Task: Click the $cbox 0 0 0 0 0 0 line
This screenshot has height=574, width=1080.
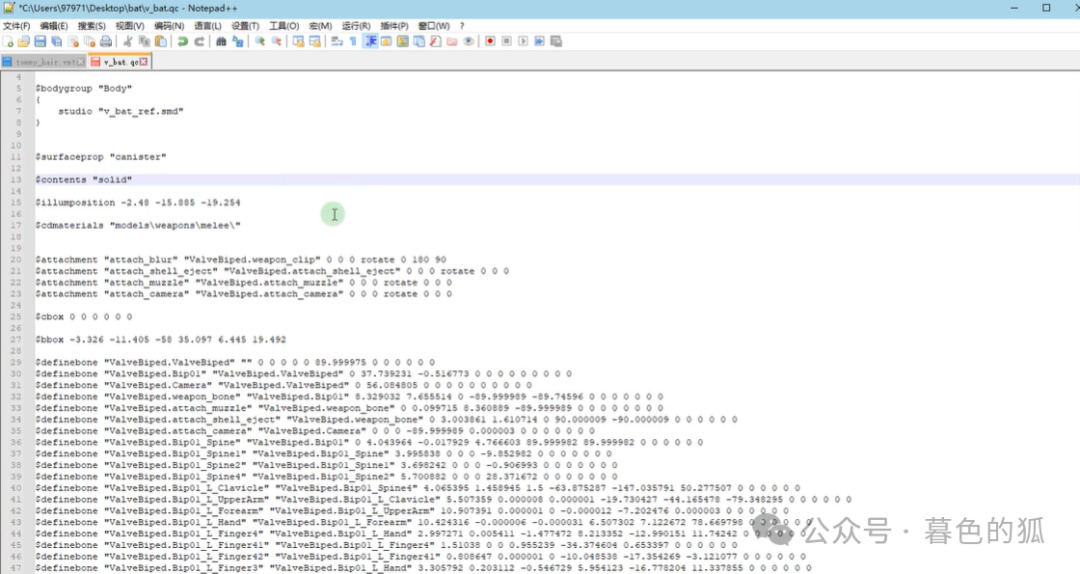Action: point(83,317)
